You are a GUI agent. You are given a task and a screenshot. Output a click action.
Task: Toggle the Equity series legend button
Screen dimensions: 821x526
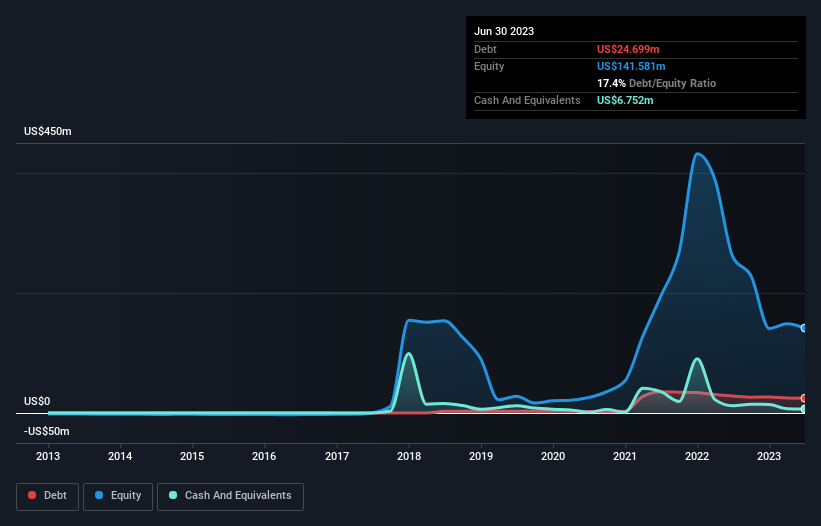tap(118, 496)
